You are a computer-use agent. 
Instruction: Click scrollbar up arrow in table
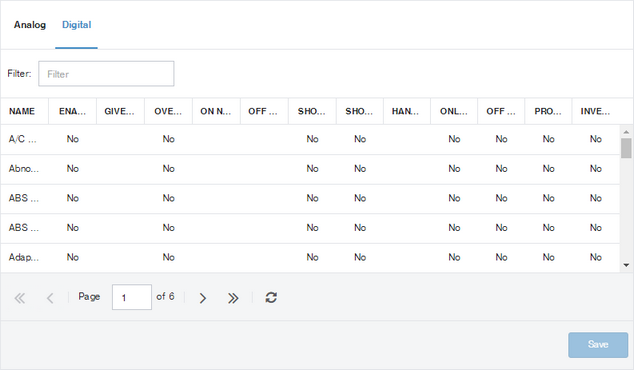626,132
